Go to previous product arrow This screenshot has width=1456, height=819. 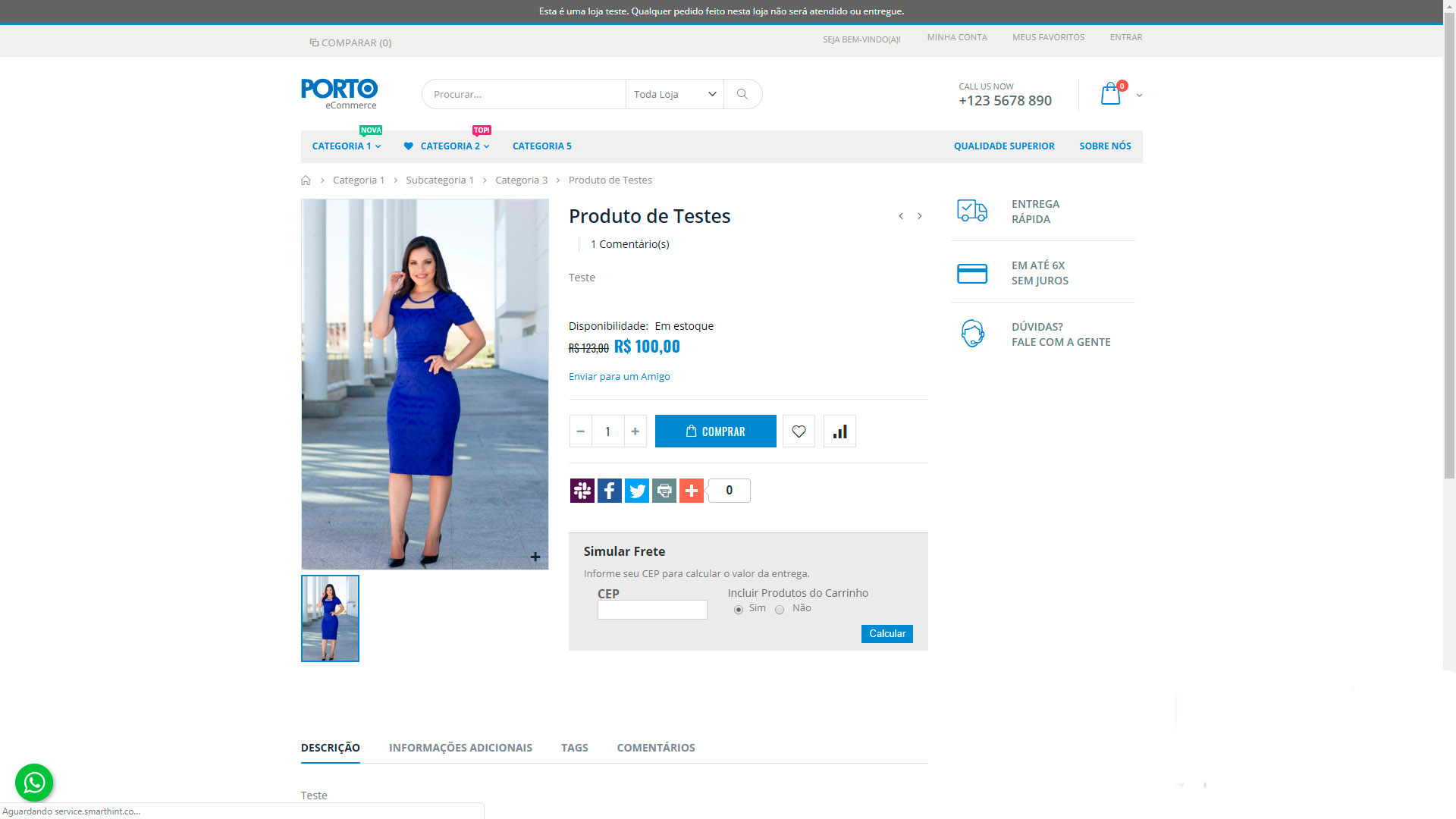(x=901, y=216)
